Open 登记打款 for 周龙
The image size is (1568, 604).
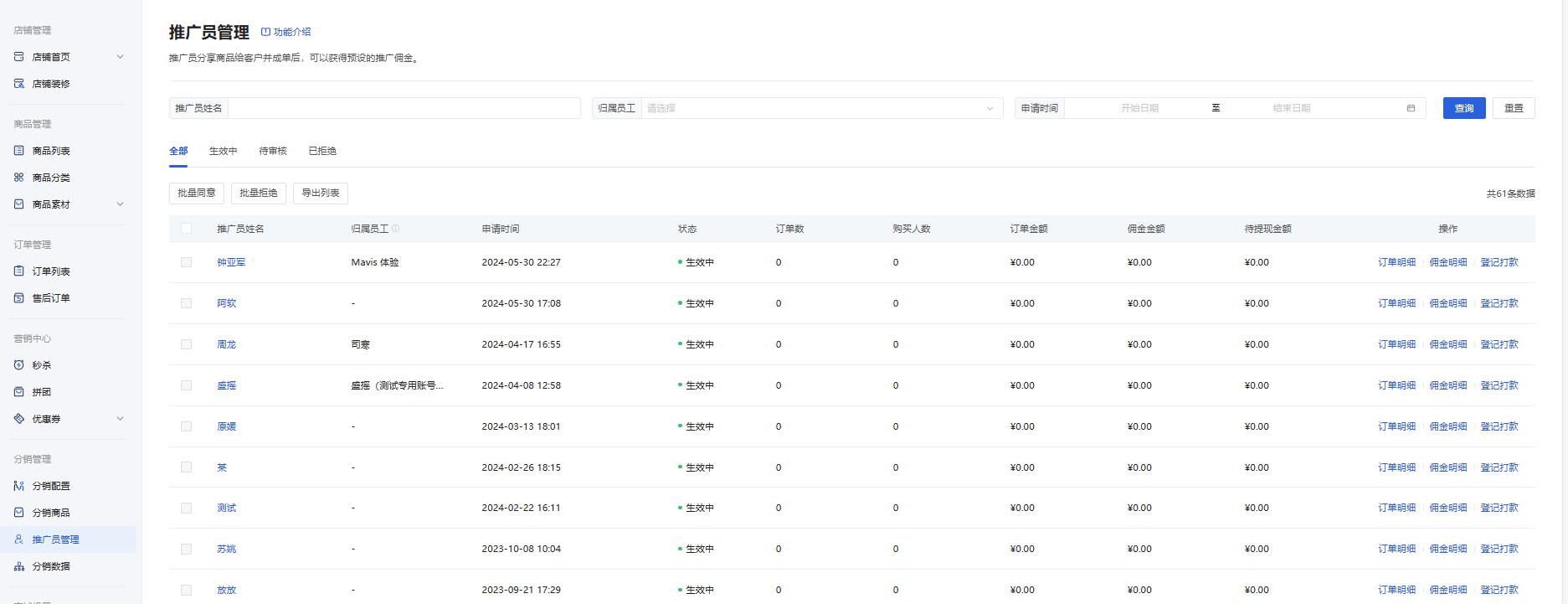(1499, 344)
